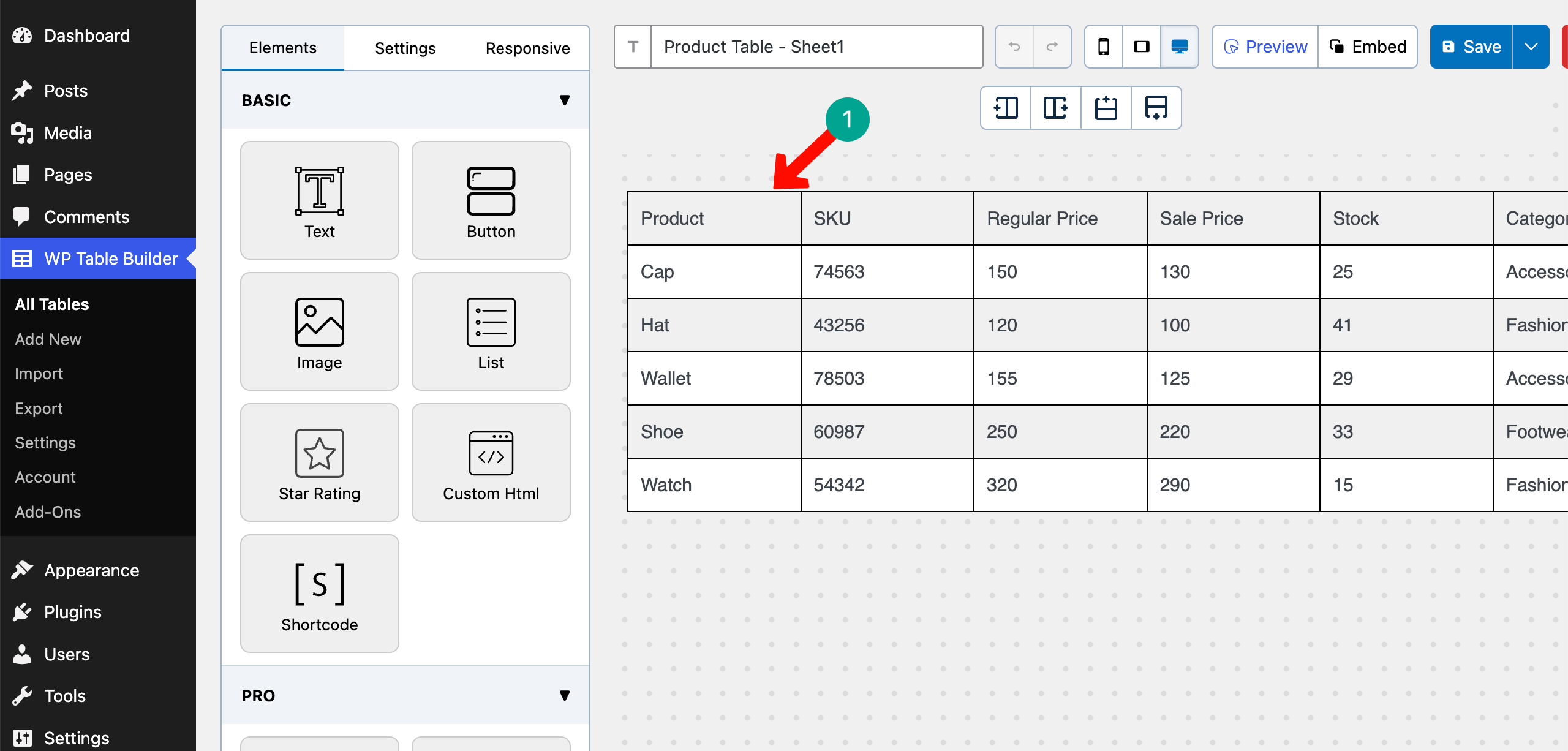Select the Shortcode element
The image size is (1568, 751).
click(319, 593)
